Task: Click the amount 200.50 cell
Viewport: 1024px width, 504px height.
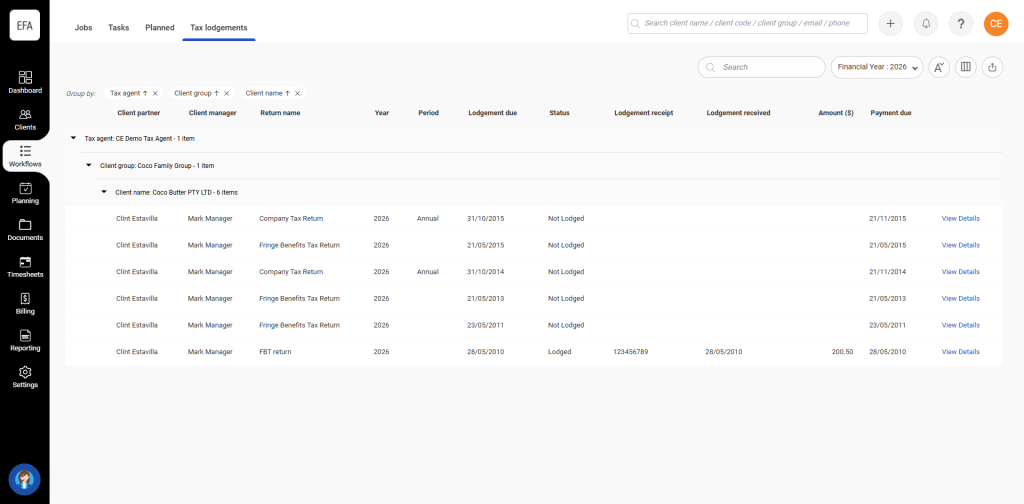Action: (842, 352)
